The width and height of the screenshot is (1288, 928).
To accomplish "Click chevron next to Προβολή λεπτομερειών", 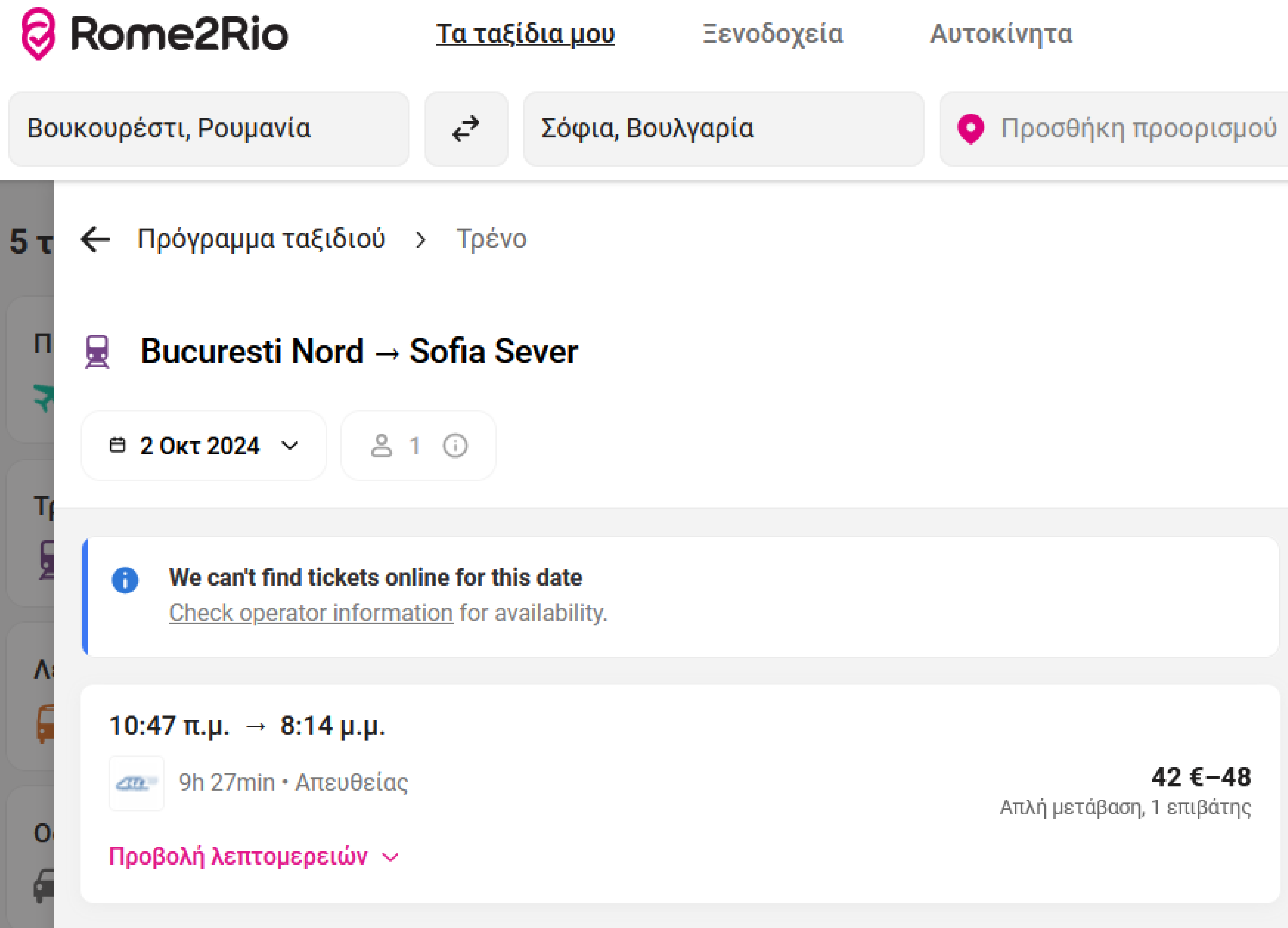I will tap(390, 857).
